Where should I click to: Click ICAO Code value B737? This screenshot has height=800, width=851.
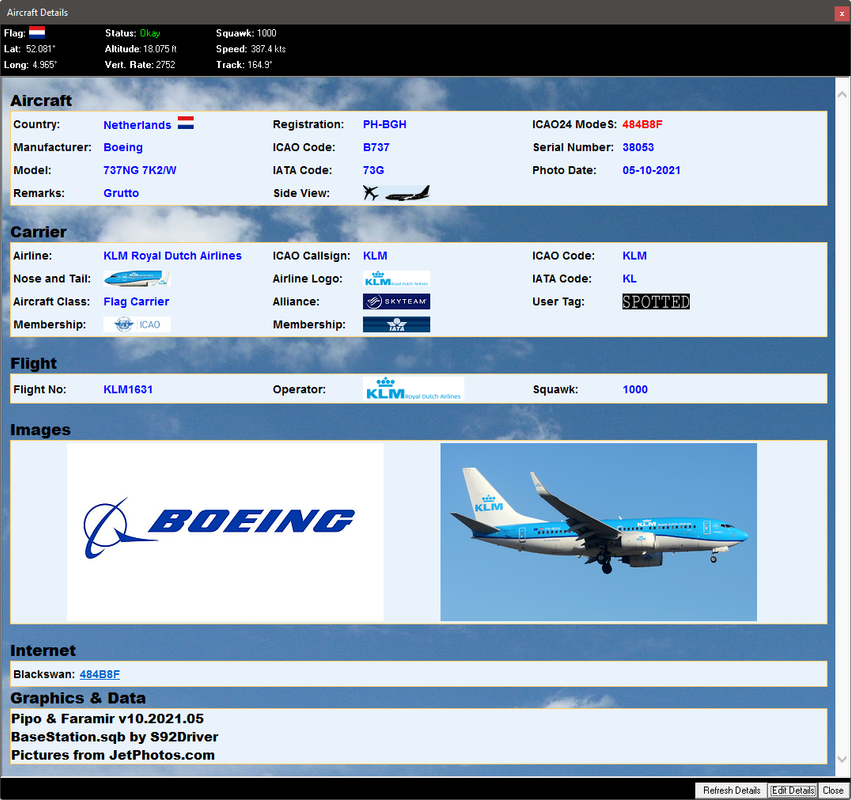(x=376, y=147)
